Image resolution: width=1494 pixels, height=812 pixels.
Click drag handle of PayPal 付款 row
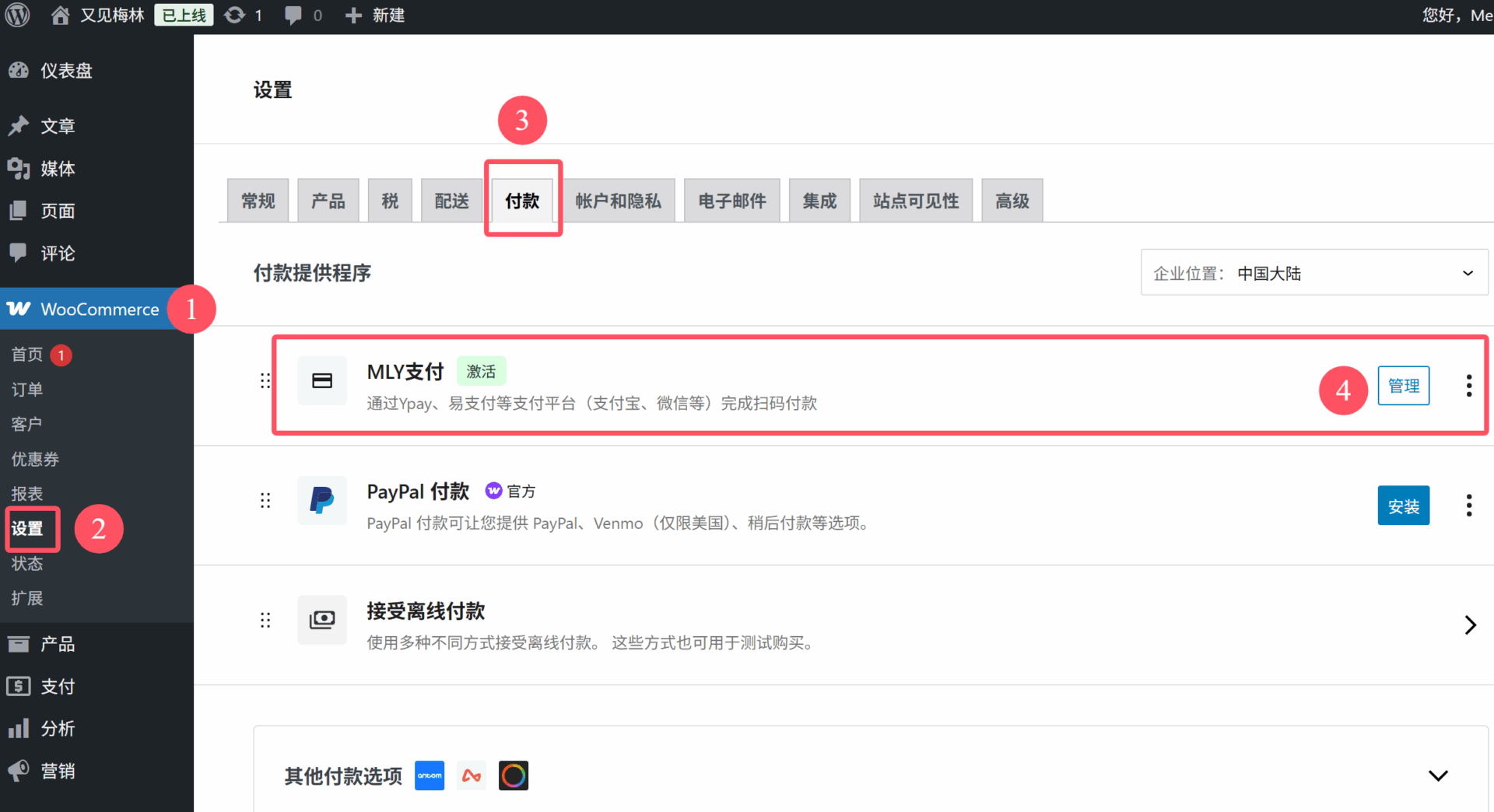[265, 500]
